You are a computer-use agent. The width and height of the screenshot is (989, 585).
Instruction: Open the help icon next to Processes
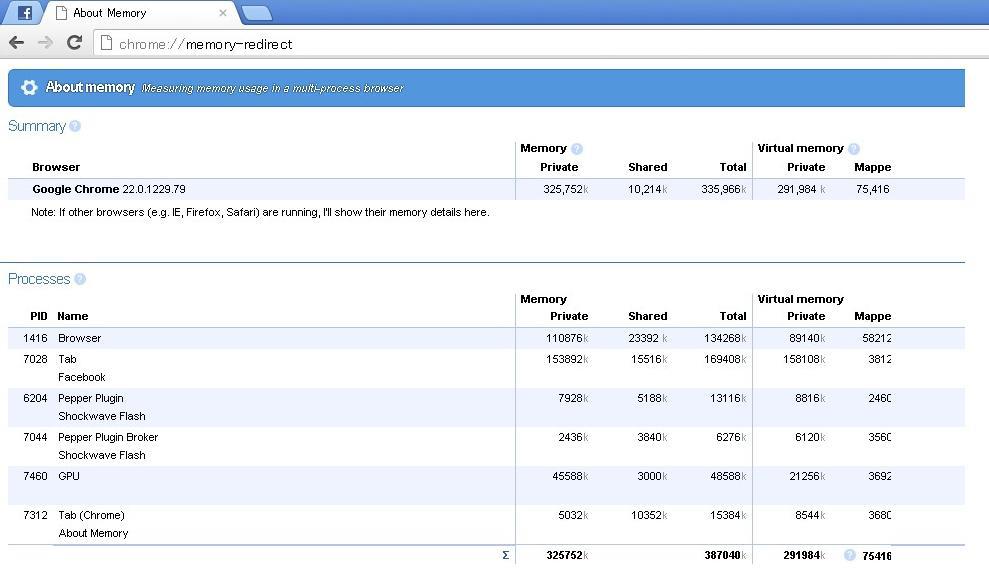[80, 279]
